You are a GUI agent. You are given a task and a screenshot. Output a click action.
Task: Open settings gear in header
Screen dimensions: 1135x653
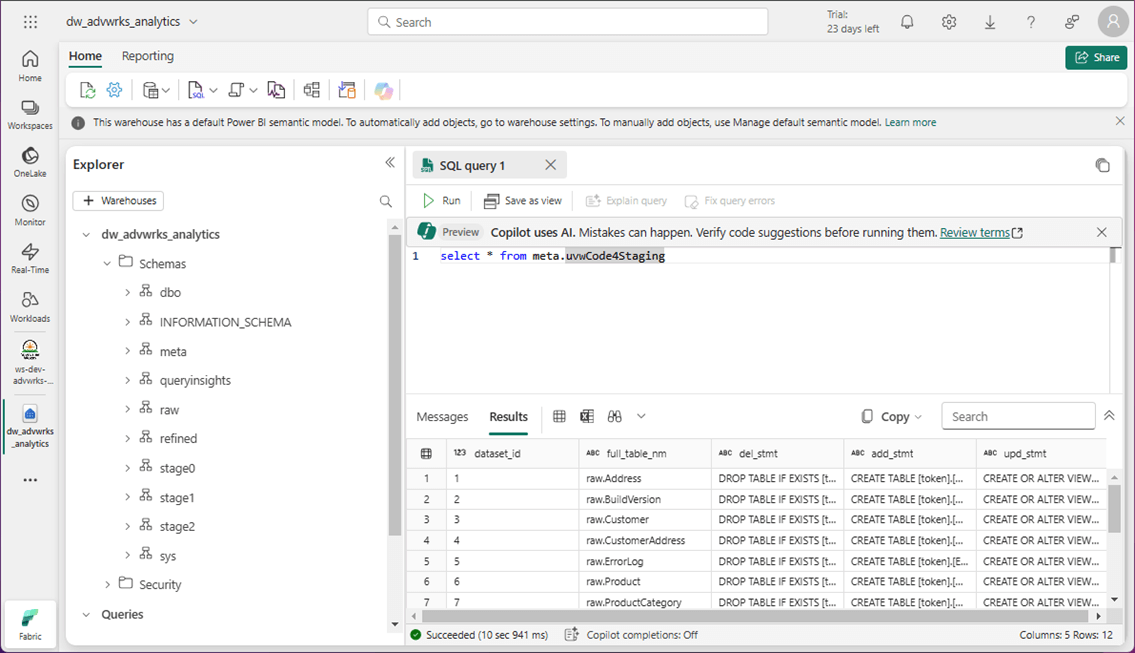949,22
